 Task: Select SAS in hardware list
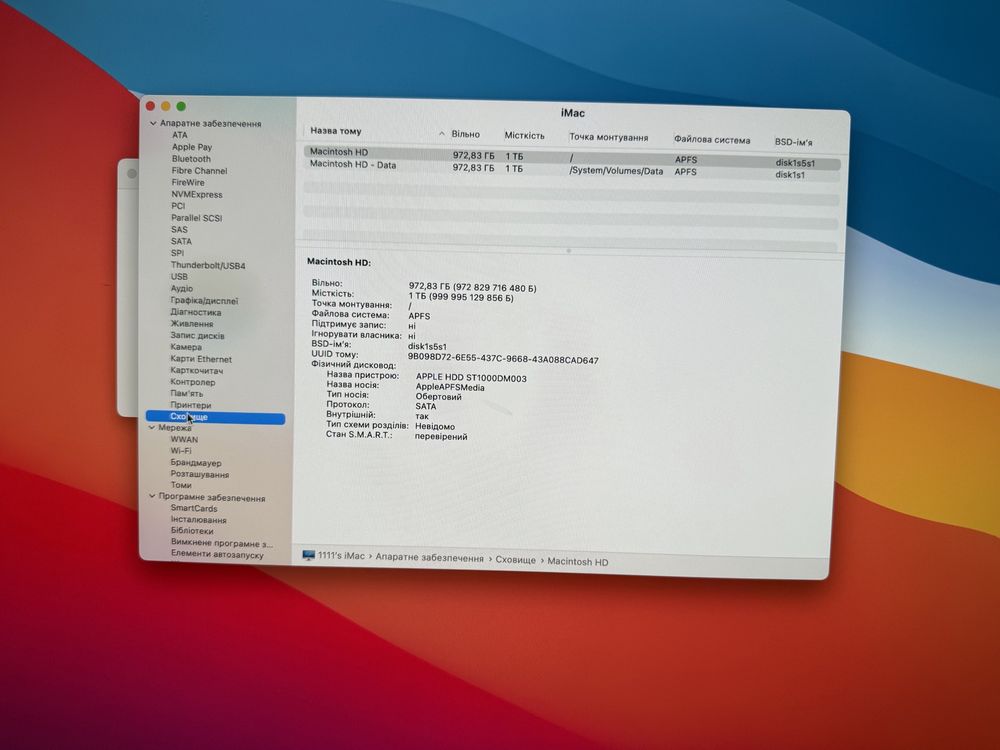coord(179,230)
